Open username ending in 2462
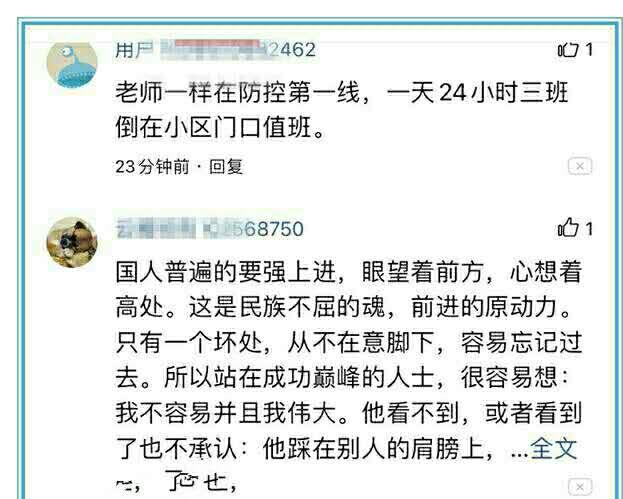The image size is (623, 499). (215, 50)
